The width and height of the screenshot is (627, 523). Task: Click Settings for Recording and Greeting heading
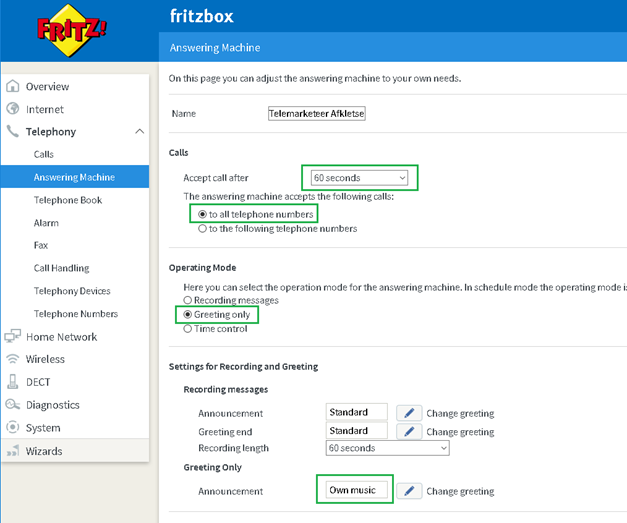pyautogui.click(x=243, y=366)
